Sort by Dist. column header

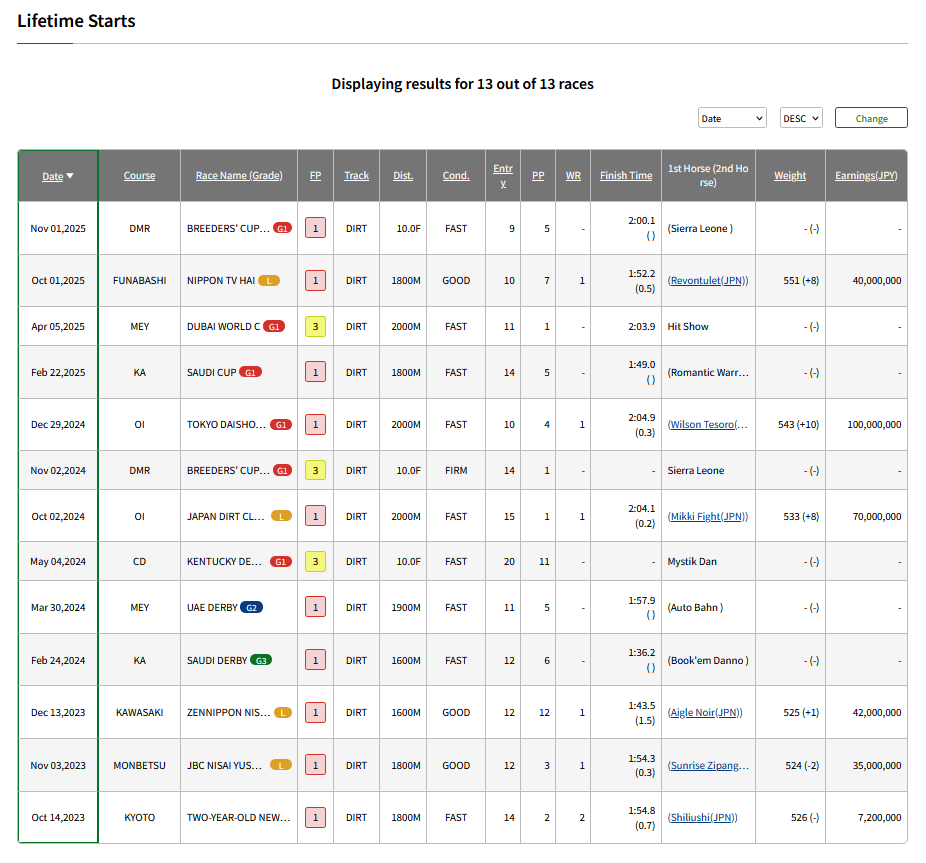[x=403, y=175]
